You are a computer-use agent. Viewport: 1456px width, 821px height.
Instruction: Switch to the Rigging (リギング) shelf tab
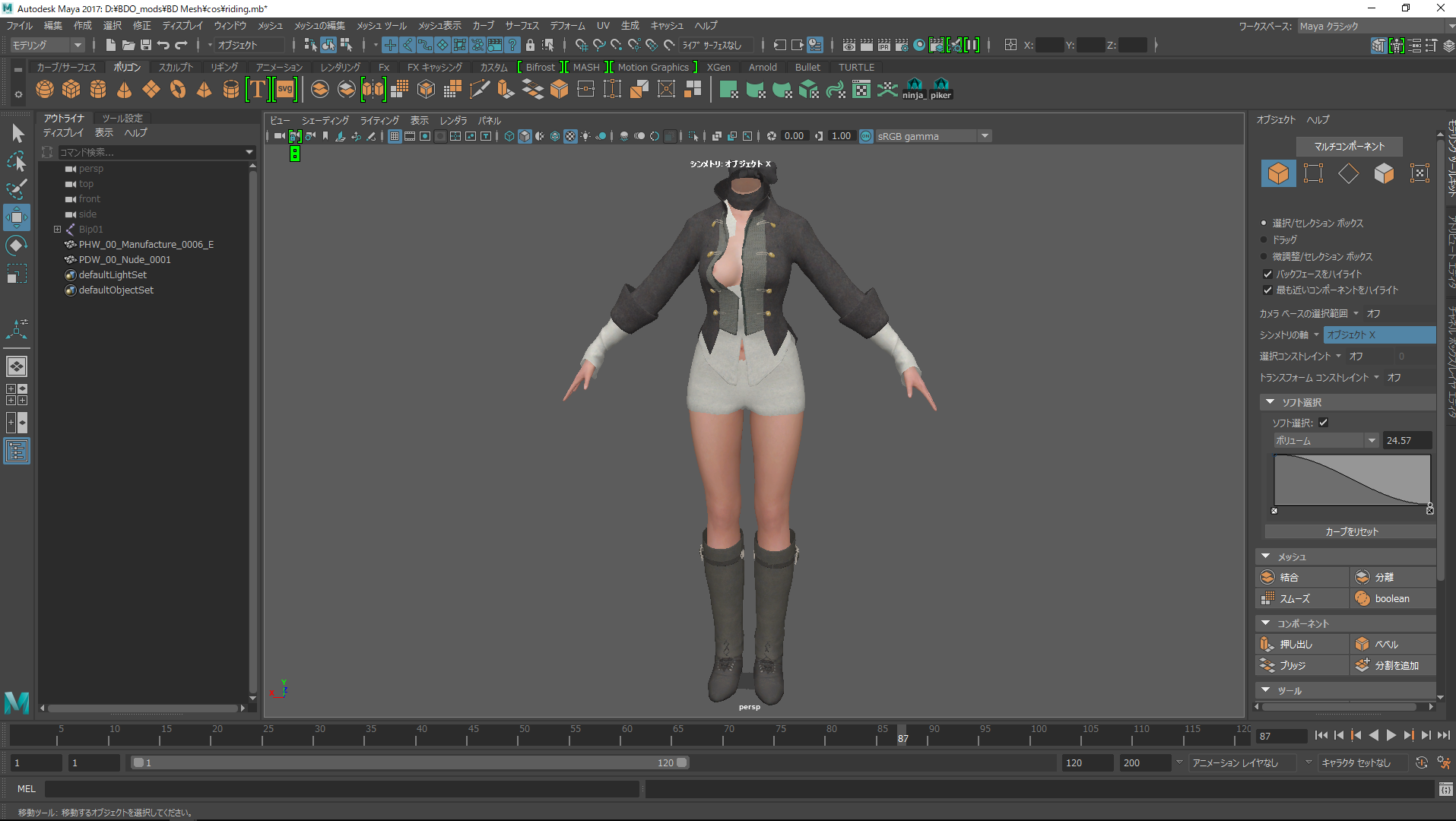coord(224,67)
